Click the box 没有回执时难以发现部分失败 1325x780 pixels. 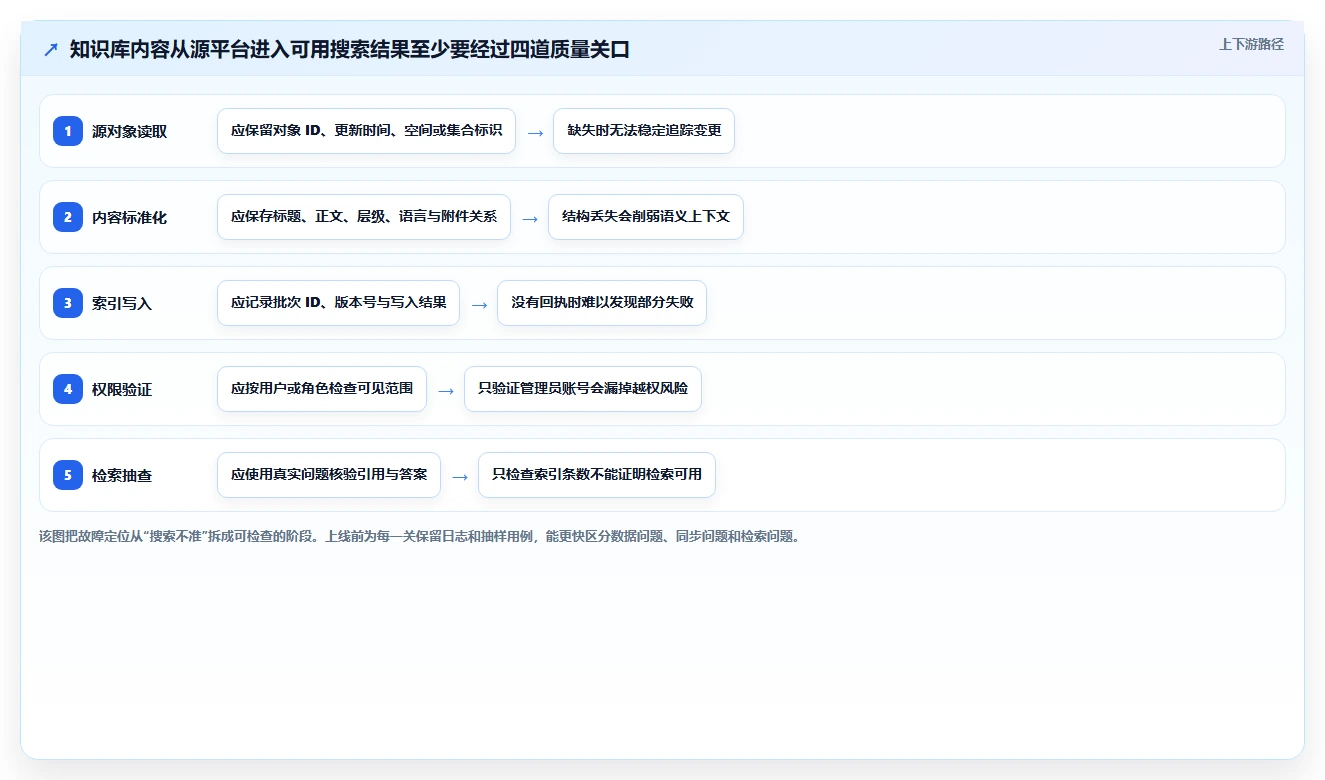tap(602, 303)
